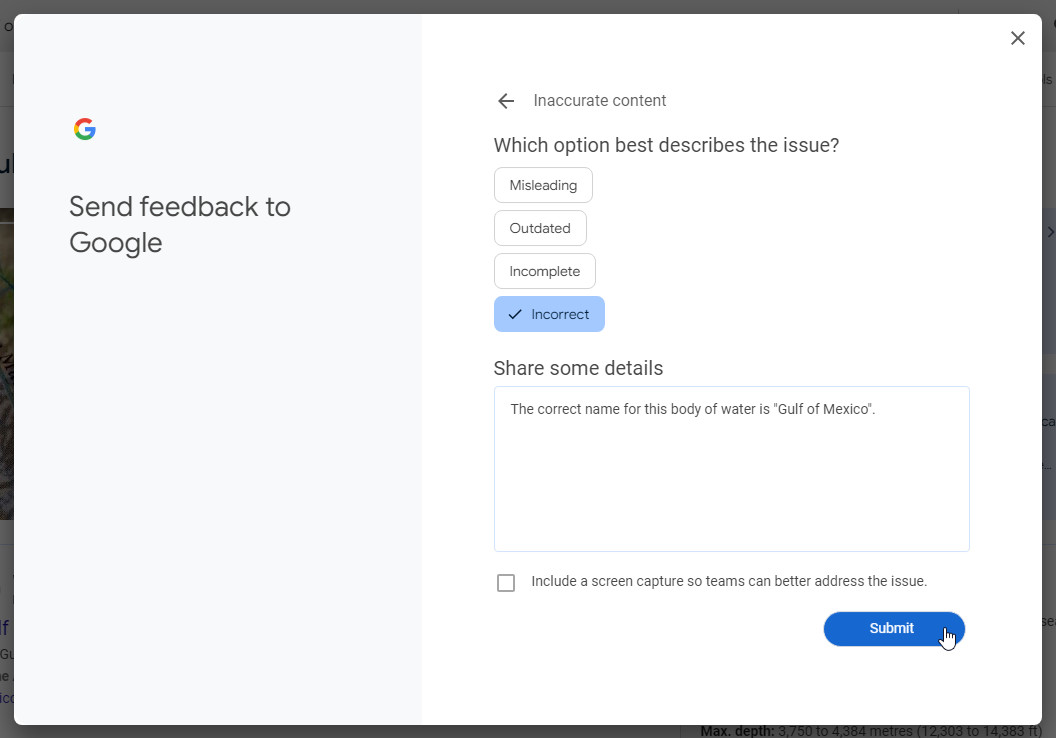1056x738 pixels.
Task: Click the 'Inaccurate content' header text
Action: click(x=599, y=101)
